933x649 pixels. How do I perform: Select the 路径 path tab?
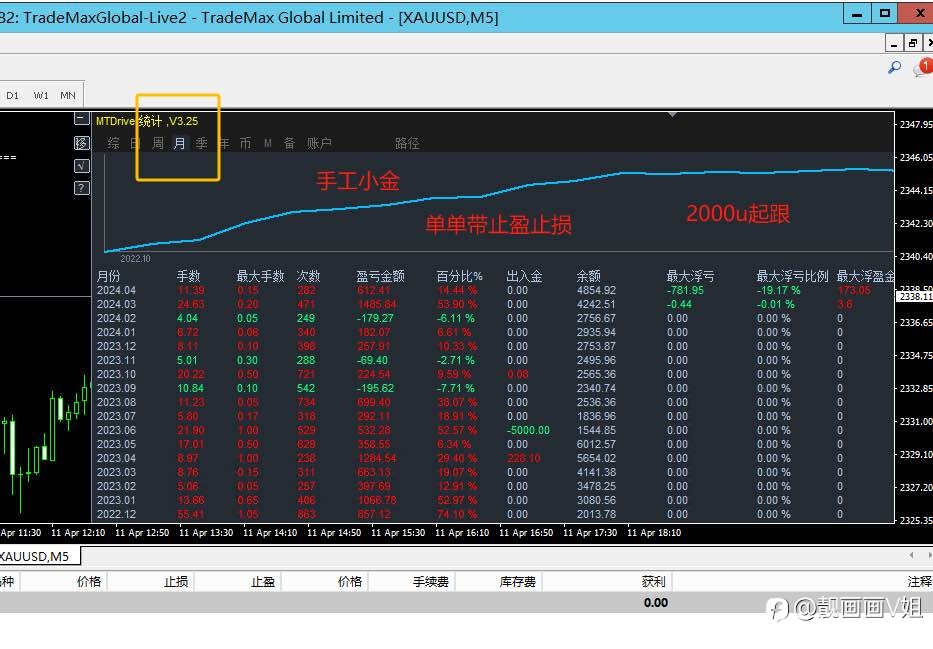pyautogui.click(x=408, y=143)
